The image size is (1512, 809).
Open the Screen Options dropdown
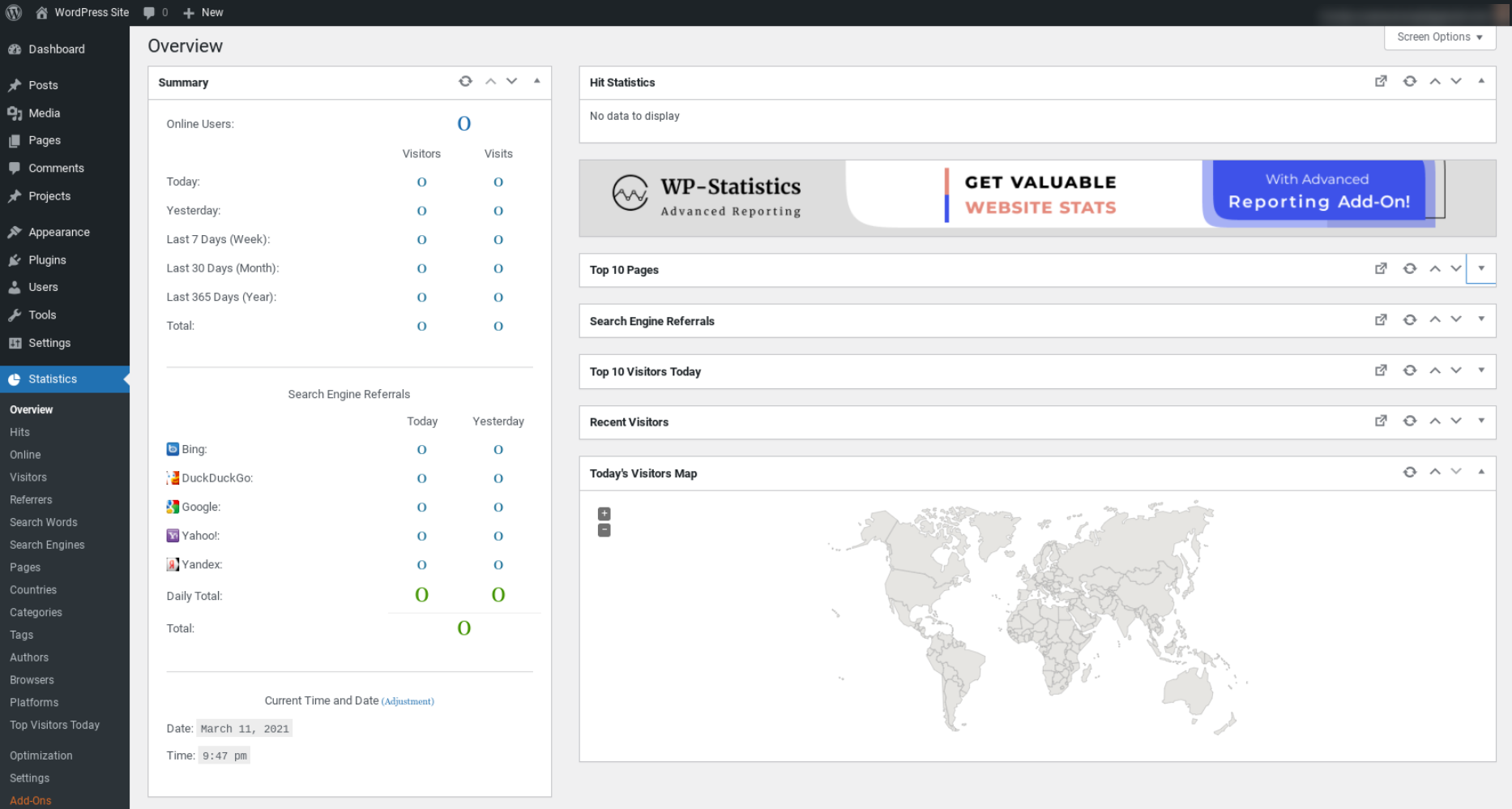point(1439,37)
